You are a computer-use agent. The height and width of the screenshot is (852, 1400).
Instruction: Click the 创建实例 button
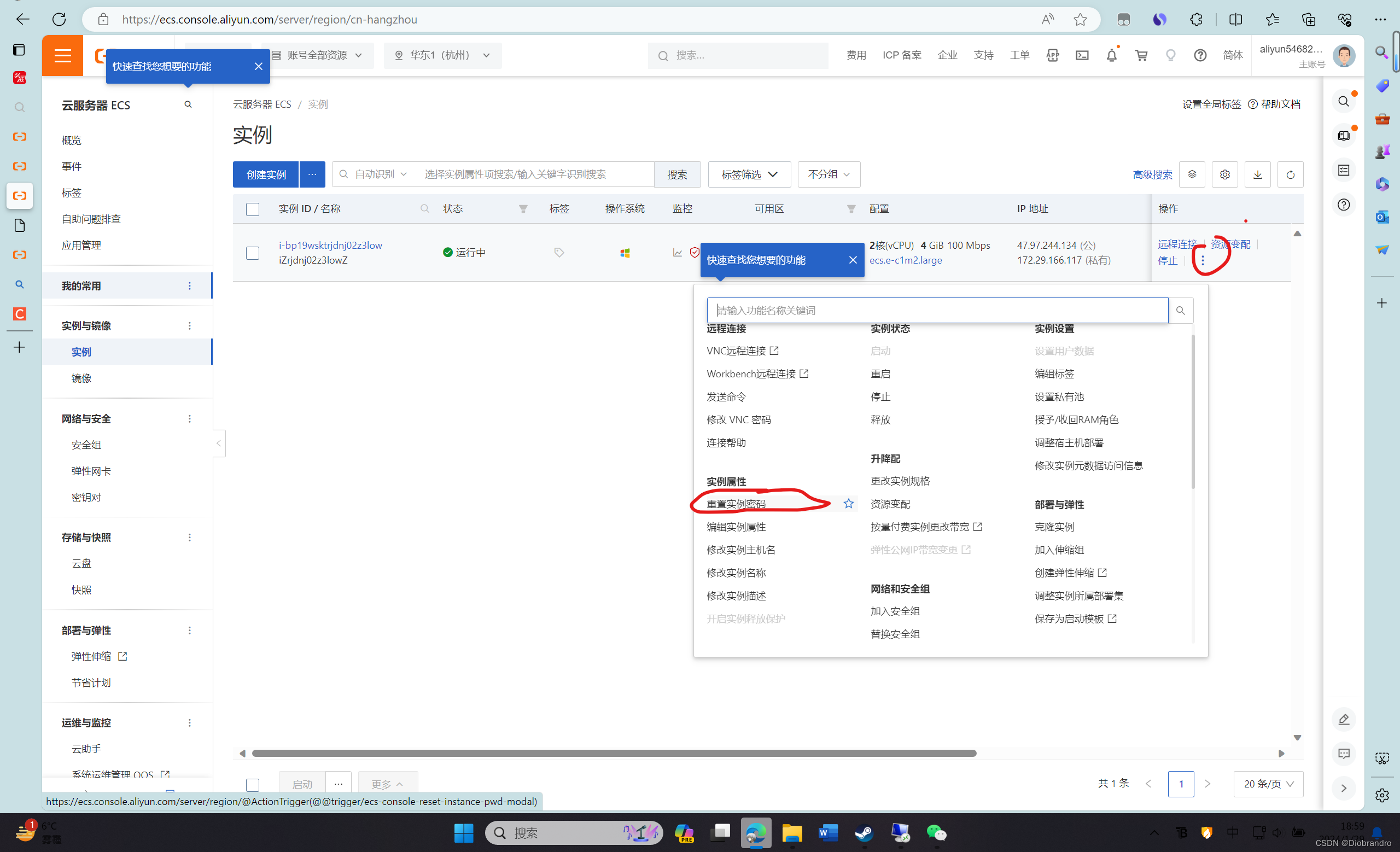[266, 174]
